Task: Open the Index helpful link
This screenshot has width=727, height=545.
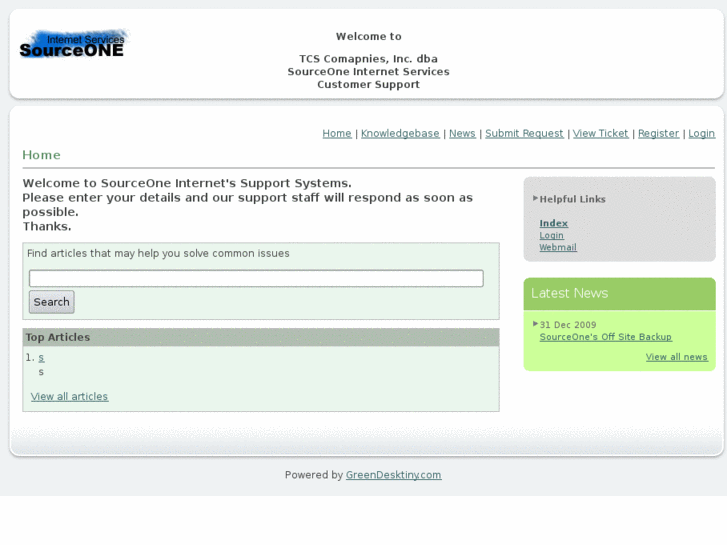Action: (x=554, y=224)
